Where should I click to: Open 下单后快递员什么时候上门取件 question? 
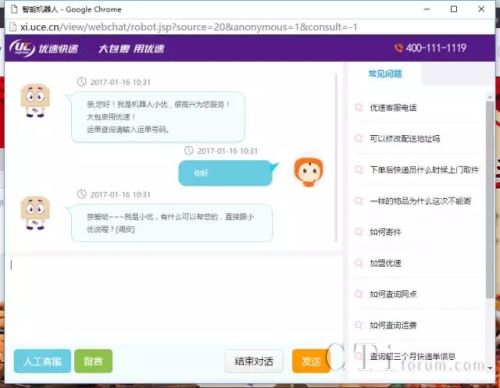pos(424,170)
